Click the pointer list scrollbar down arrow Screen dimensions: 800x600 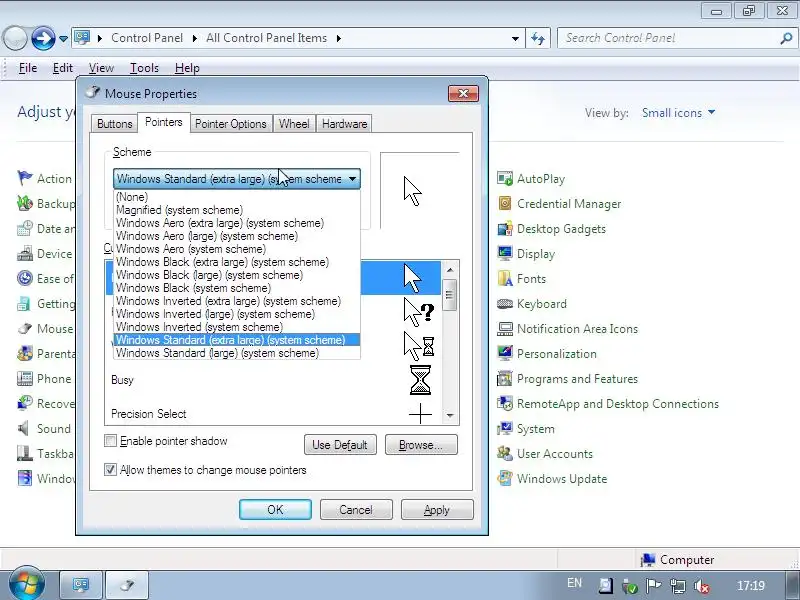(x=449, y=416)
